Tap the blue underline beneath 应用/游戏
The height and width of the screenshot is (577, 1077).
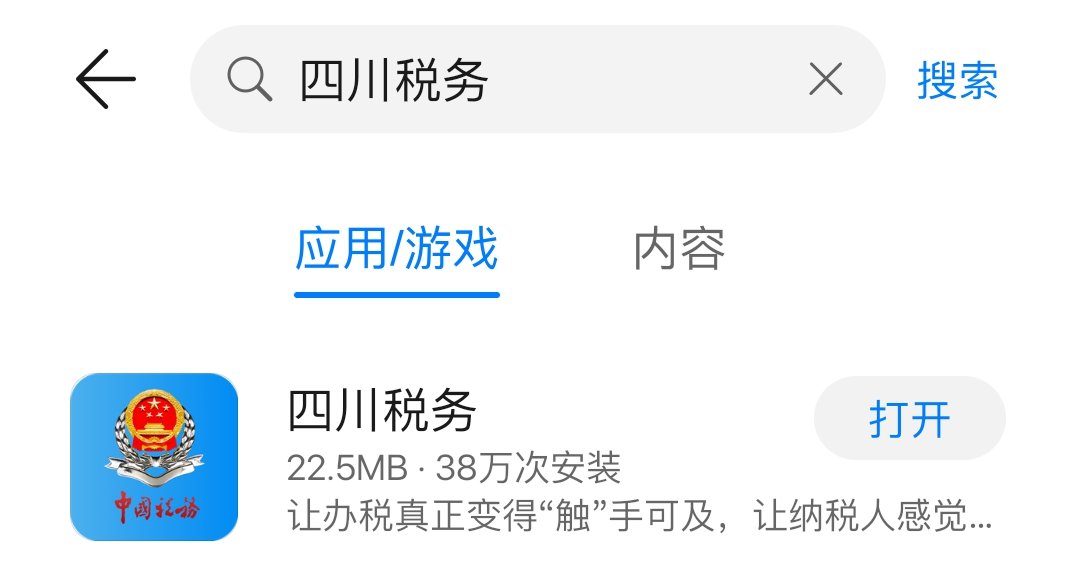tap(396, 295)
